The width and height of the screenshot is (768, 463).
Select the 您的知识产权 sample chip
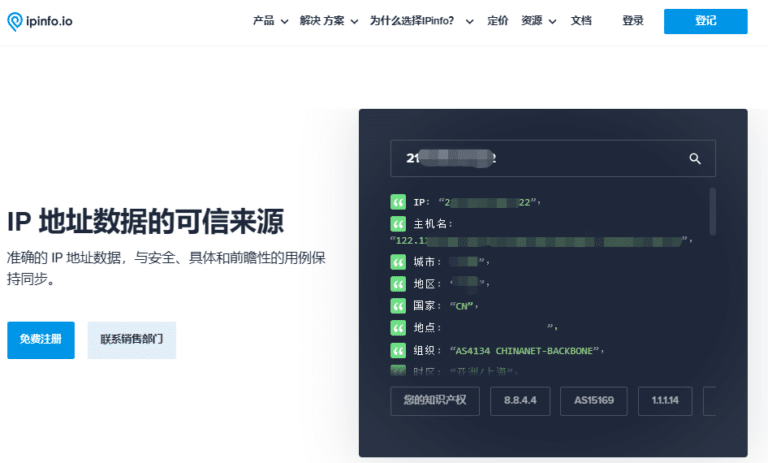pyautogui.click(x=435, y=401)
